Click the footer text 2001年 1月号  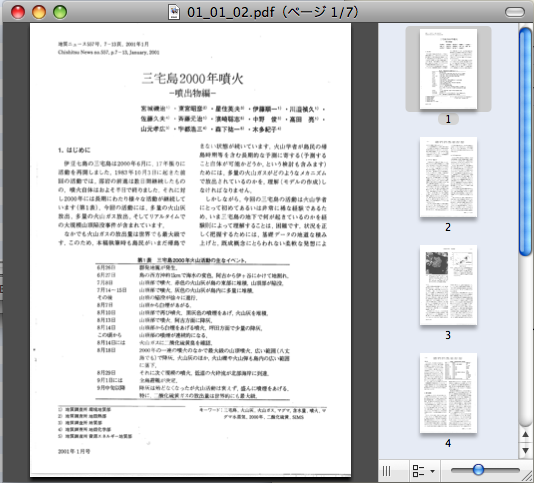coord(74,451)
